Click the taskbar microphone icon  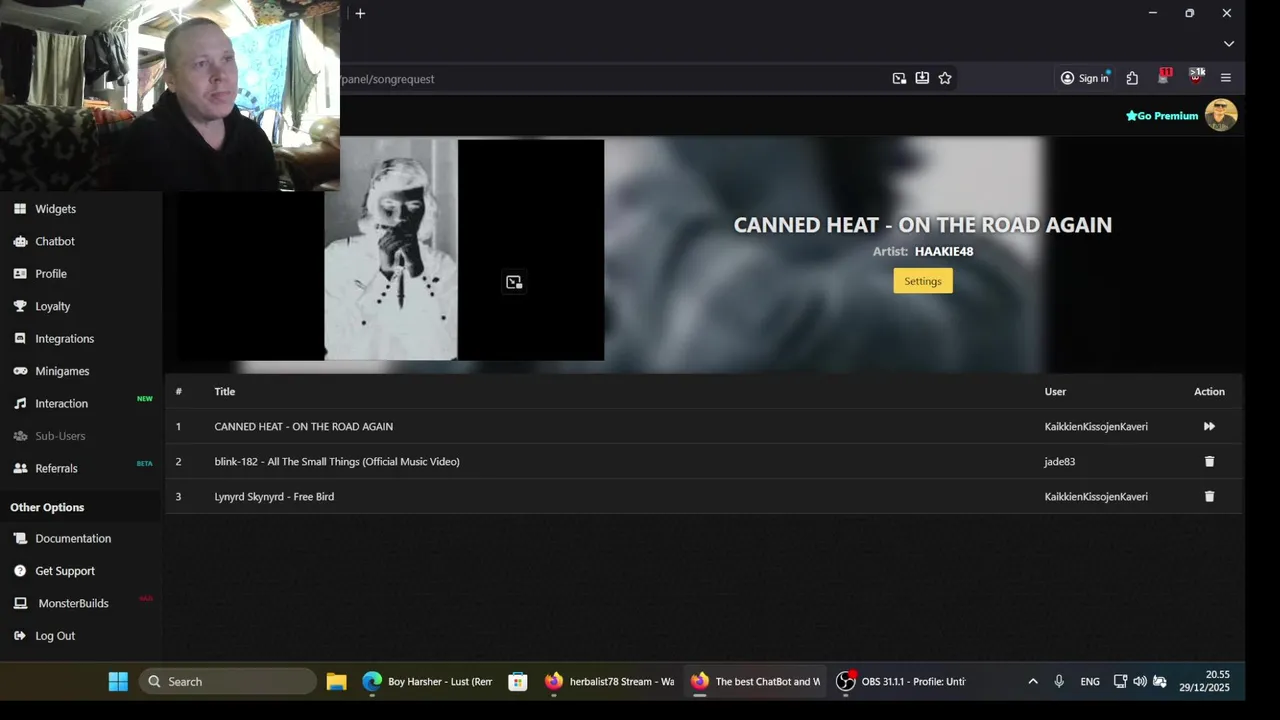1059,681
